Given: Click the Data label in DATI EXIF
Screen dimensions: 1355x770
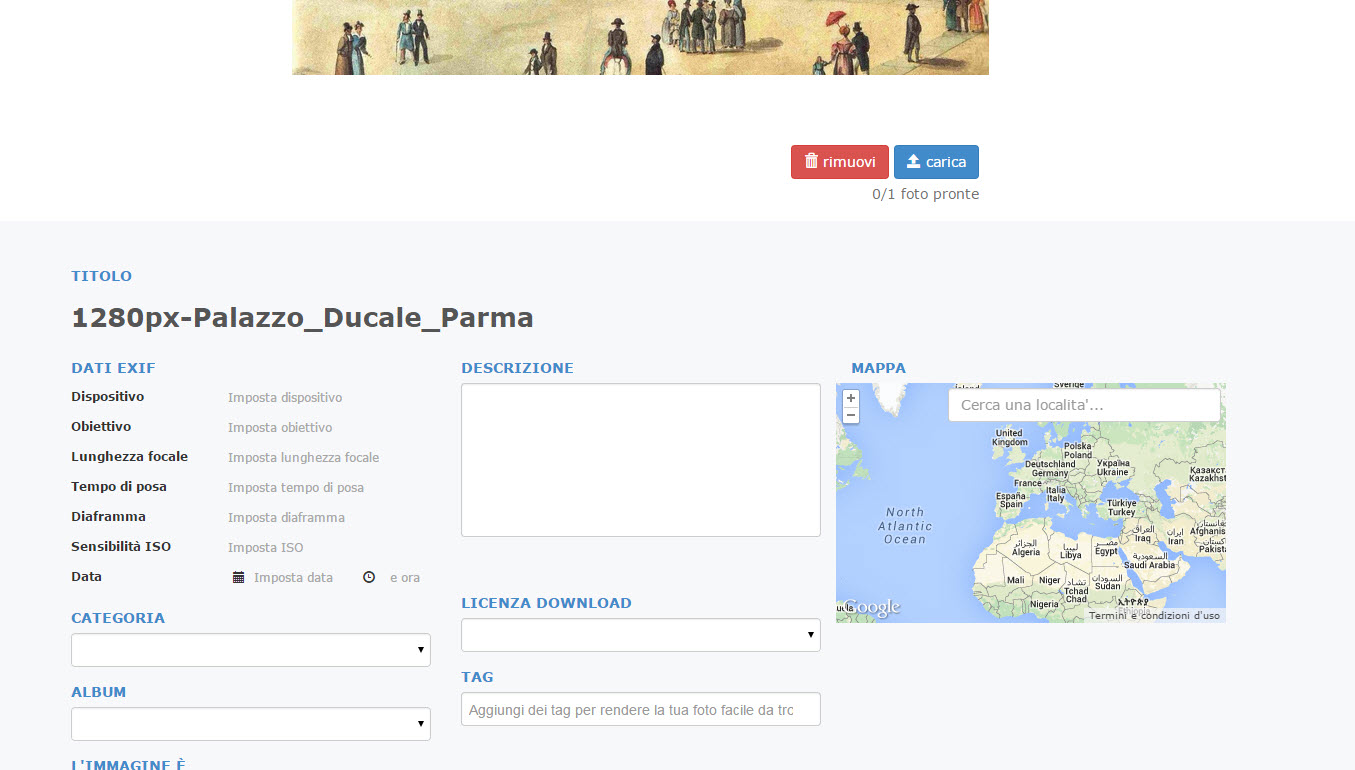Looking at the screenshot, I should 86,577.
